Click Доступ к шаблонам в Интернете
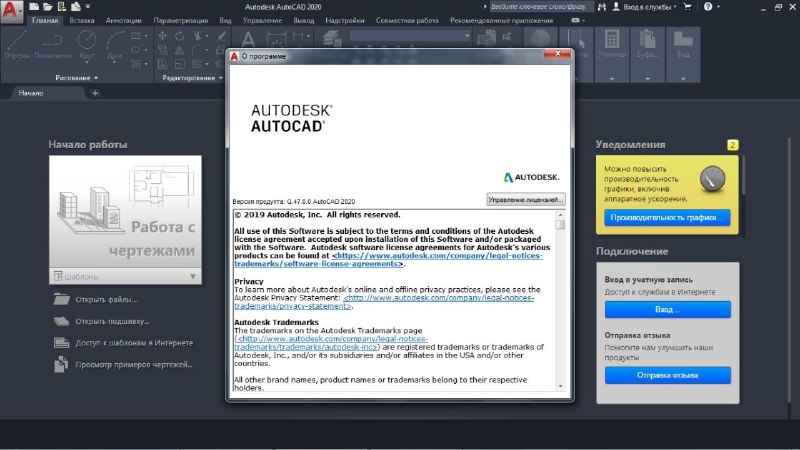Image resolution: width=800 pixels, height=450 pixels. click(x=134, y=343)
